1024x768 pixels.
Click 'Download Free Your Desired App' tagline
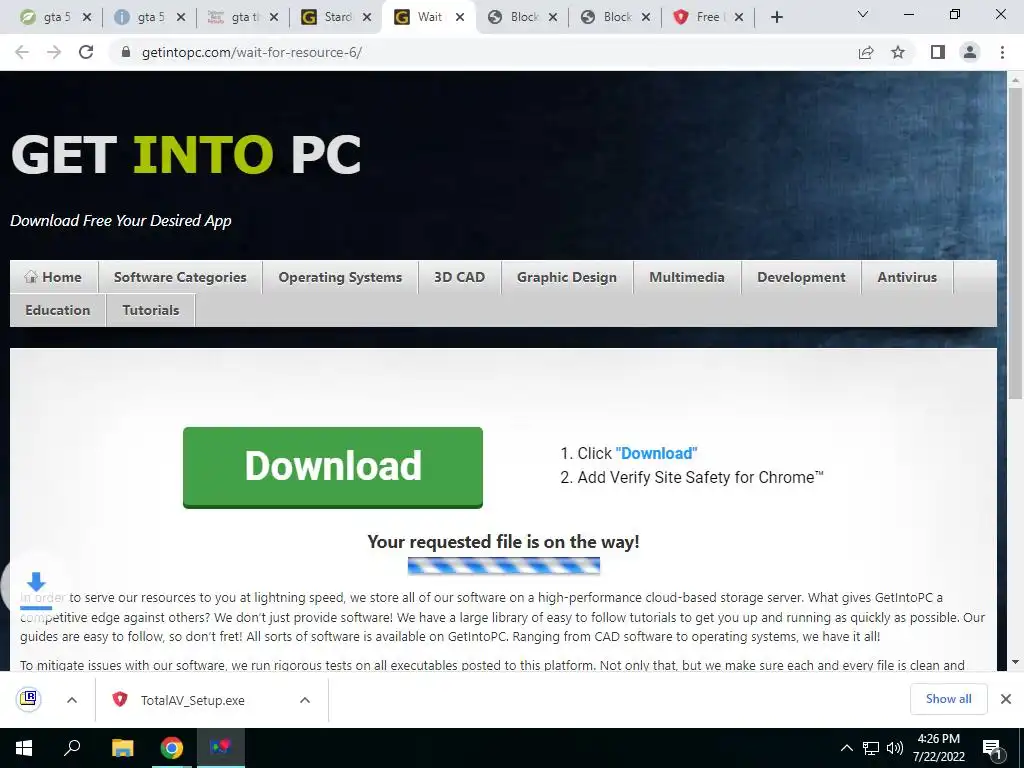tap(121, 221)
